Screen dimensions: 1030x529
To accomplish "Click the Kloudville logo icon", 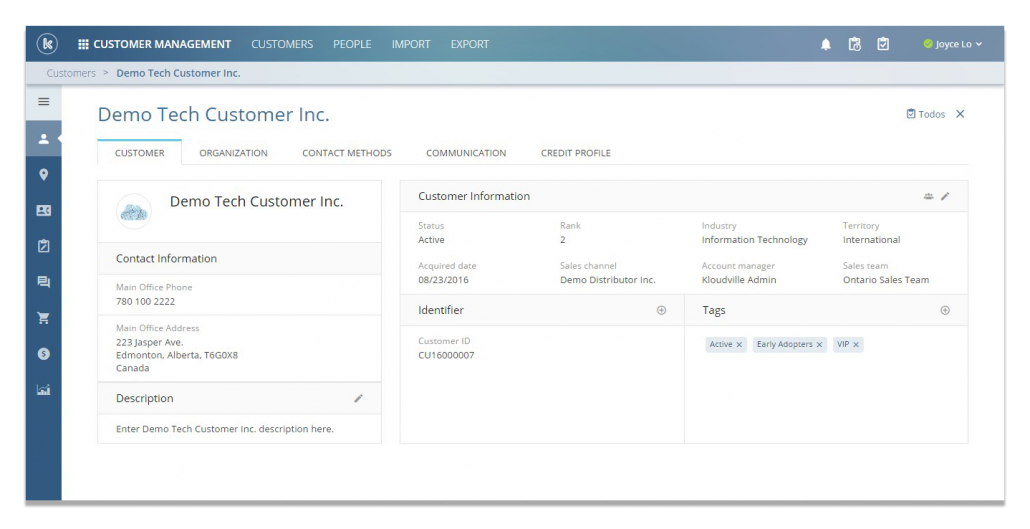I will 47,44.
